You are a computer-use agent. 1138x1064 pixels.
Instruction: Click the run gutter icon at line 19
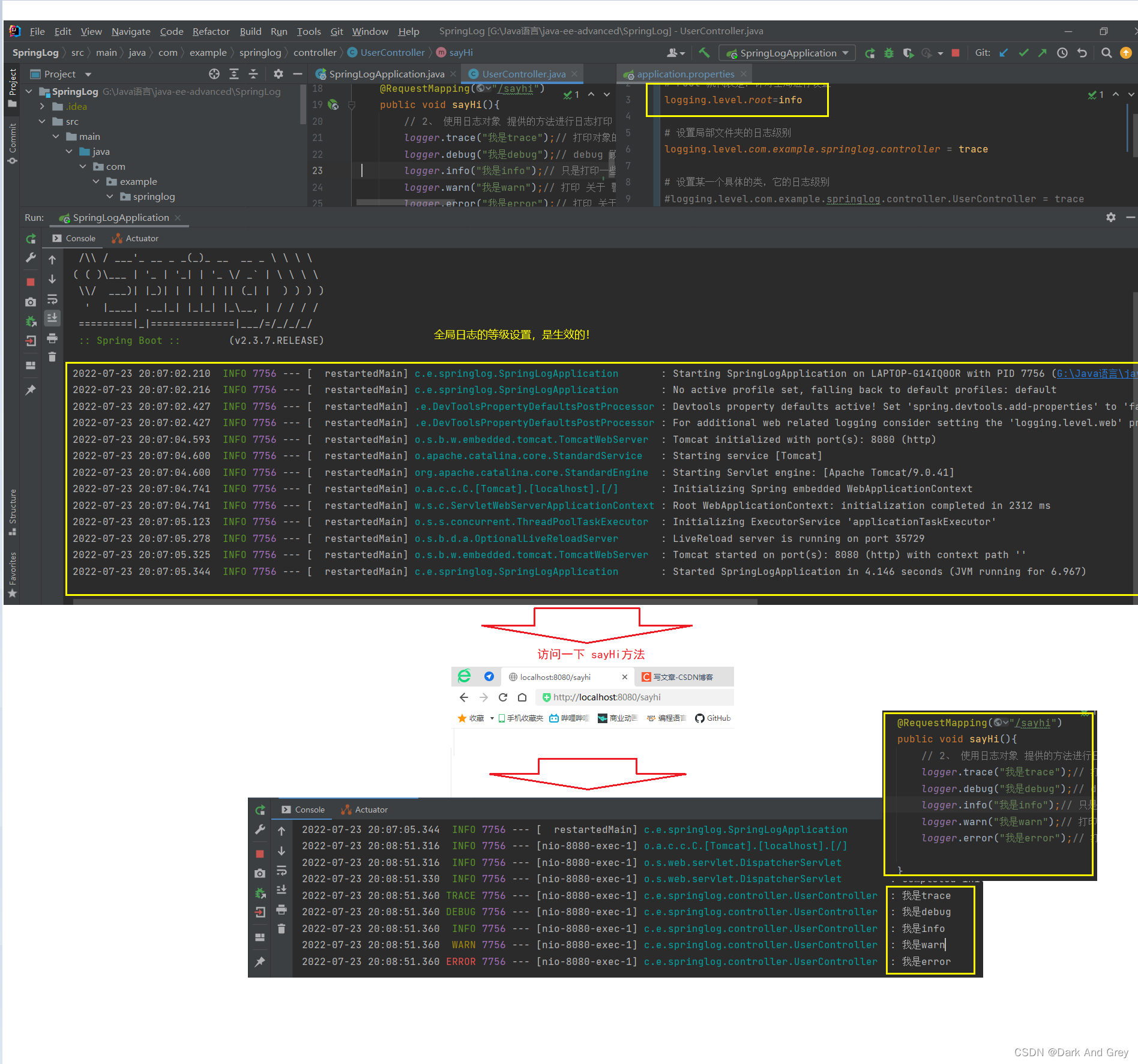(x=334, y=105)
